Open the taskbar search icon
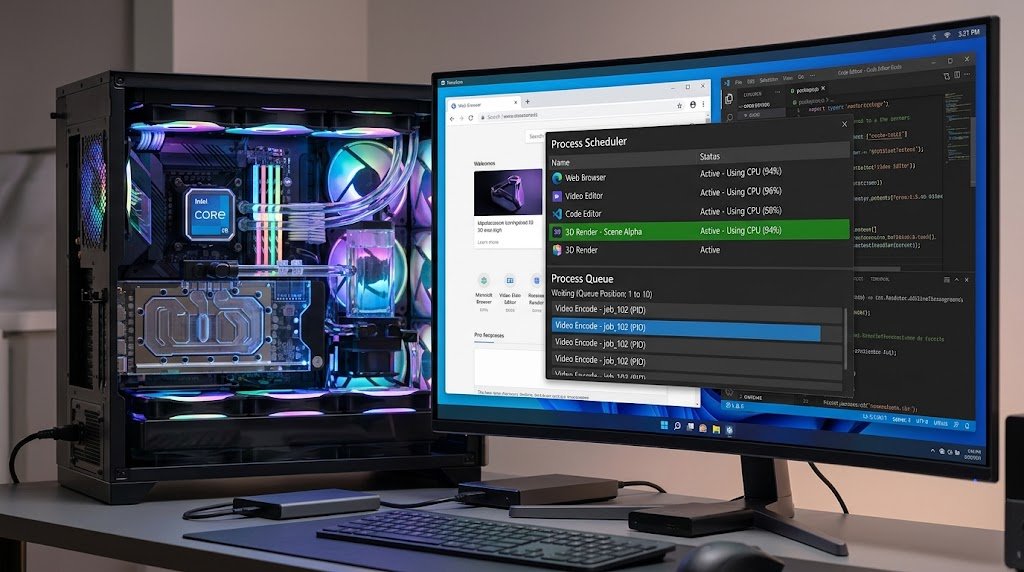The width and height of the screenshot is (1024, 572). tap(677, 426)
